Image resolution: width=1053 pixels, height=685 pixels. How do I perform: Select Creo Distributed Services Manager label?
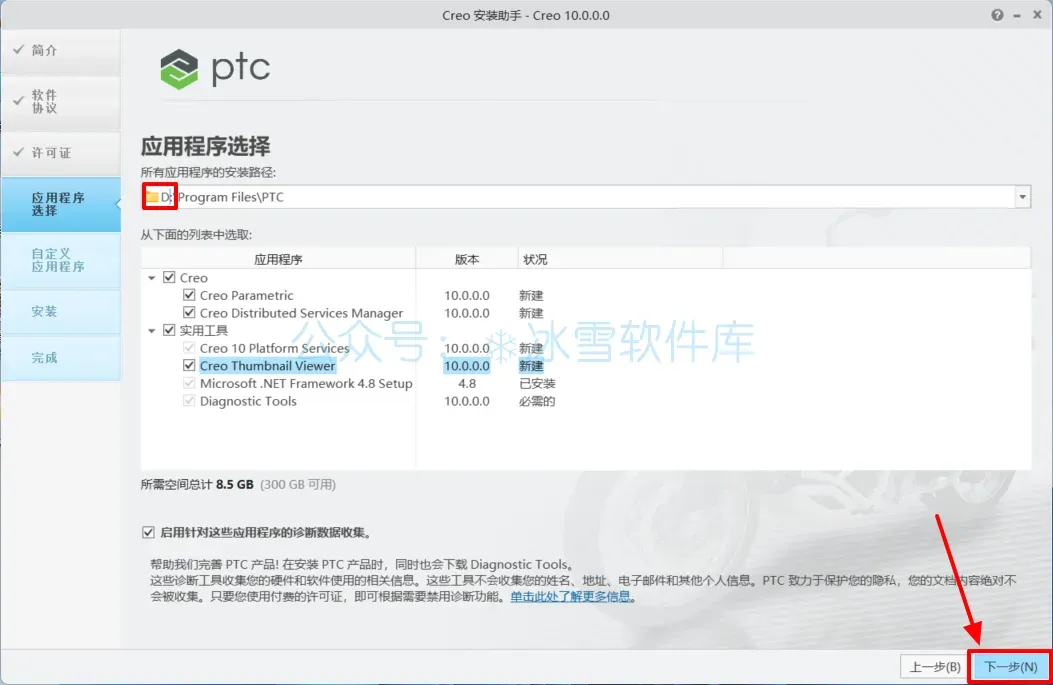[x=302, y=313]
